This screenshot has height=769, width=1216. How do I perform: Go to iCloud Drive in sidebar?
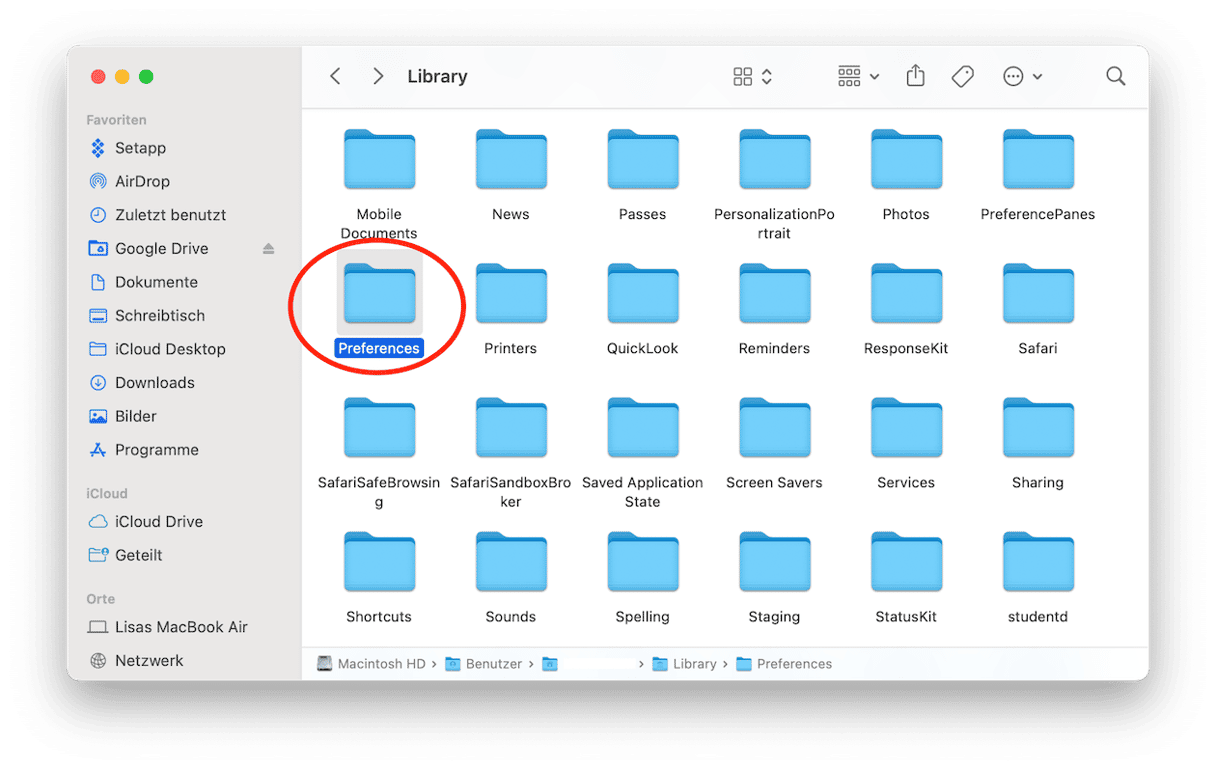tap(158, 521)
